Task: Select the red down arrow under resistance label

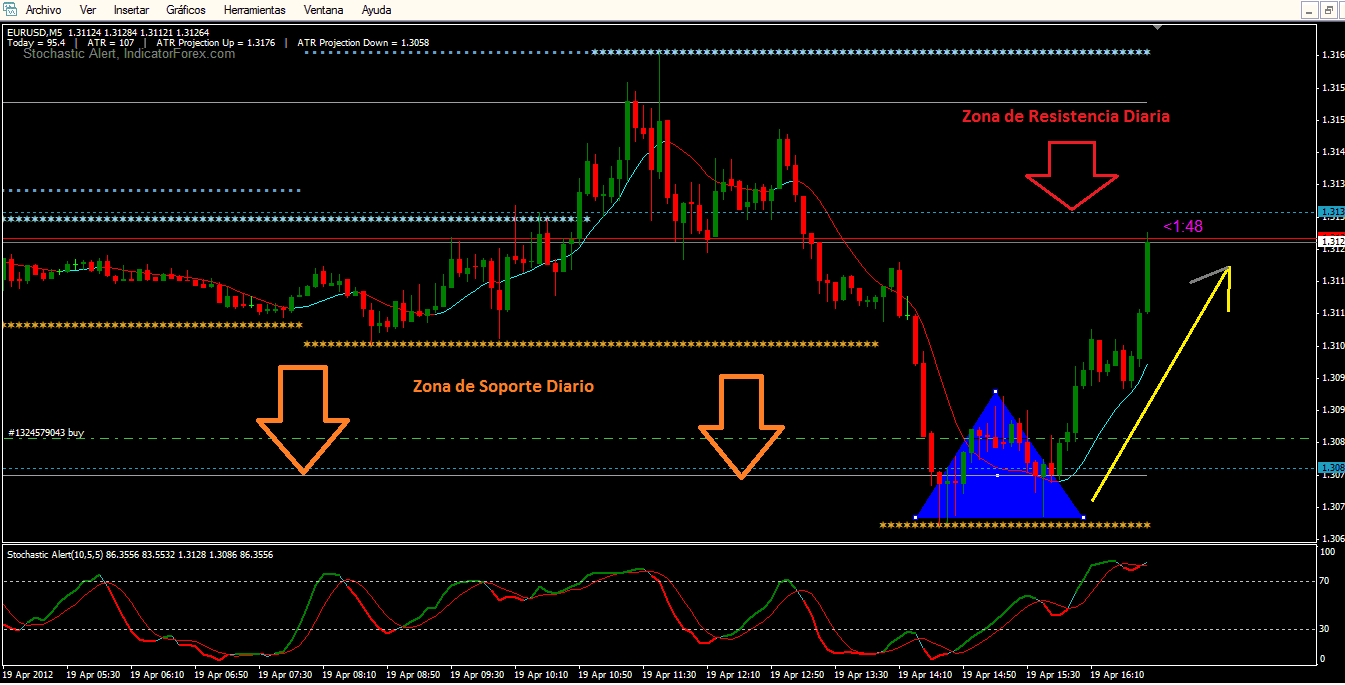Action: pyautogui.click(x=1072, y=176)
